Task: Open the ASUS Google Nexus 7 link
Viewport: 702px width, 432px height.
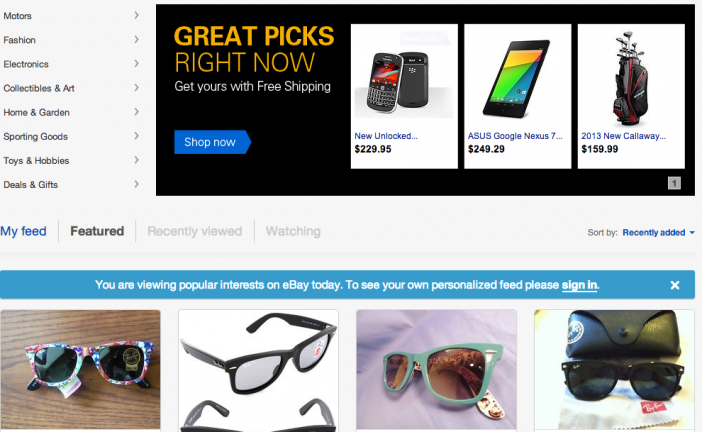Action: 515,136
